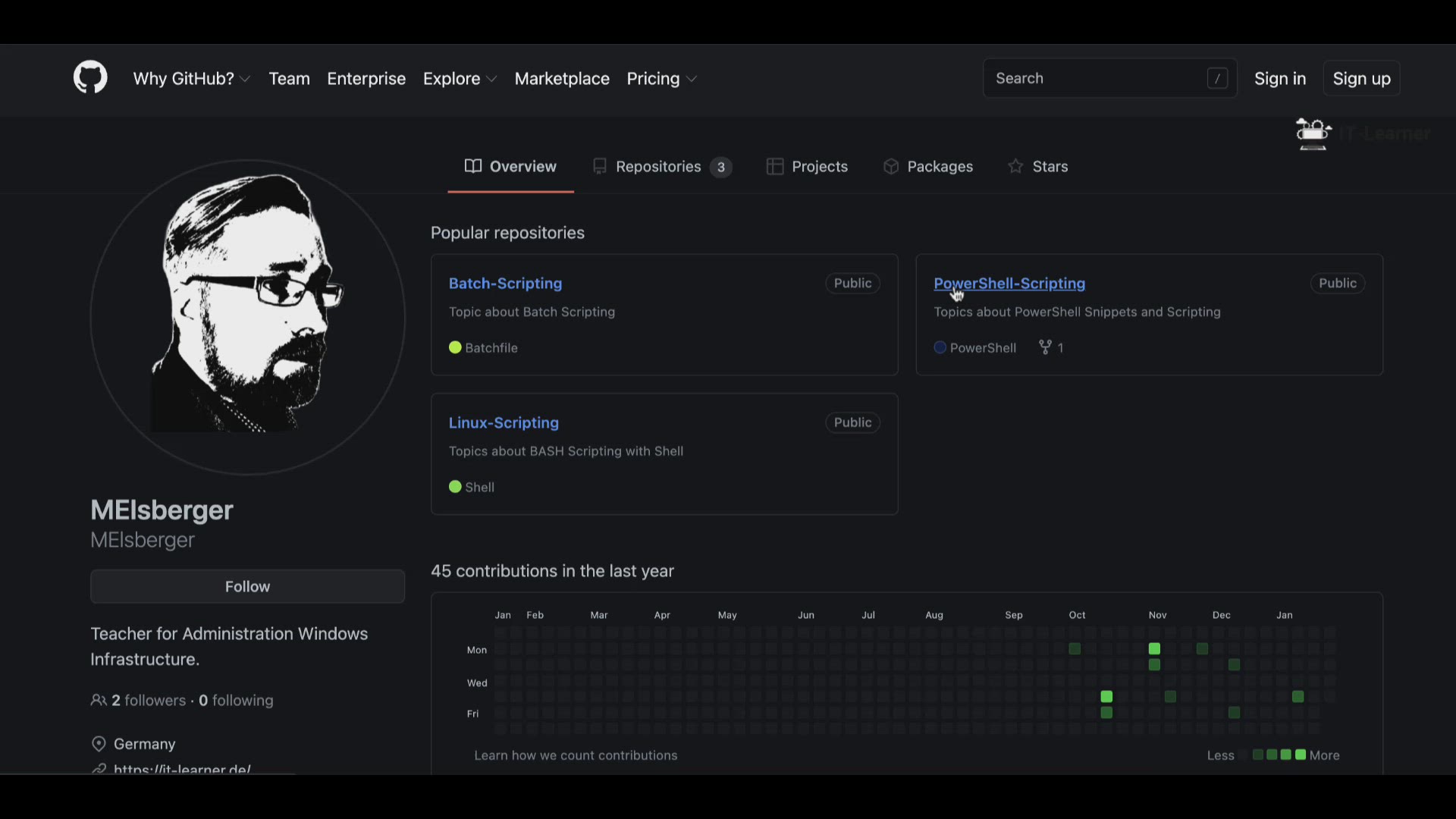The image size is (1456, 819).
Task: Click the brightest More legend square
Action: pyautogui.click(x=1301, y=755)
